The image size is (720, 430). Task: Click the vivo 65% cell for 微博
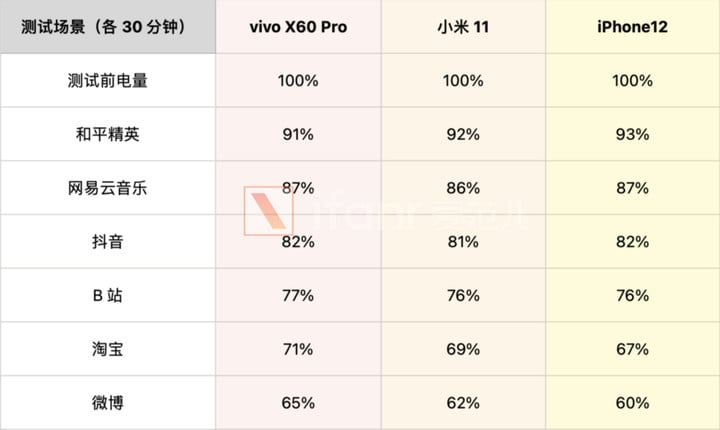coord(298,403)
